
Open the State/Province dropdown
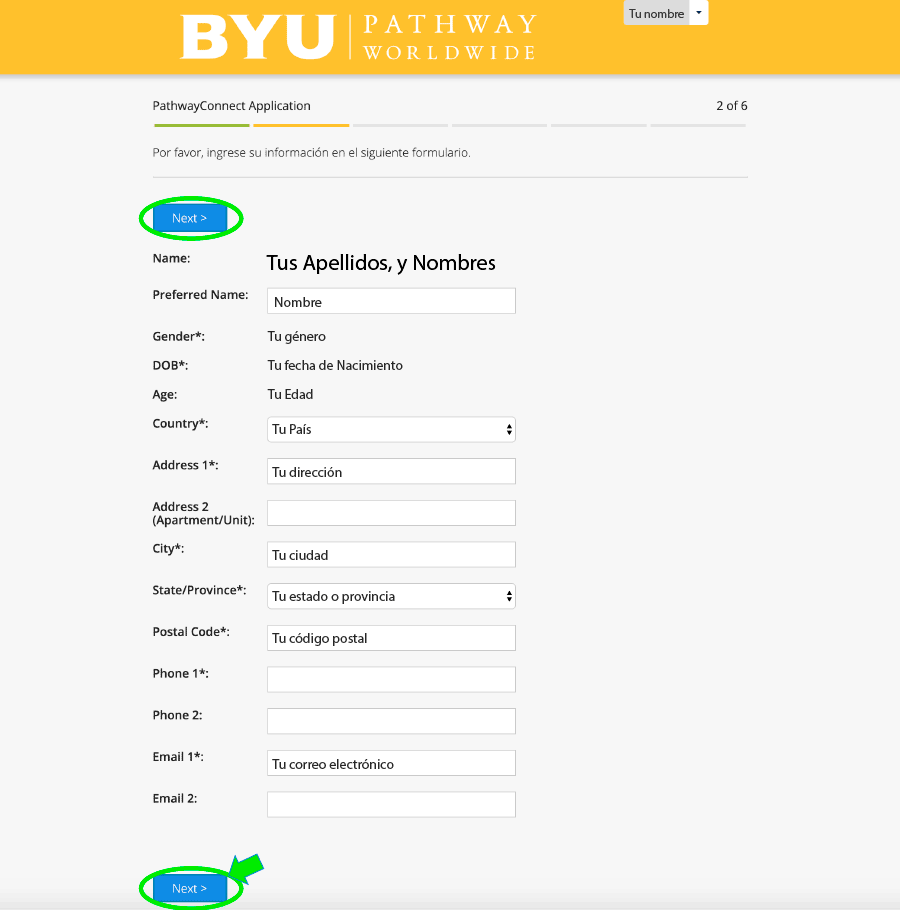click(391, 596)
